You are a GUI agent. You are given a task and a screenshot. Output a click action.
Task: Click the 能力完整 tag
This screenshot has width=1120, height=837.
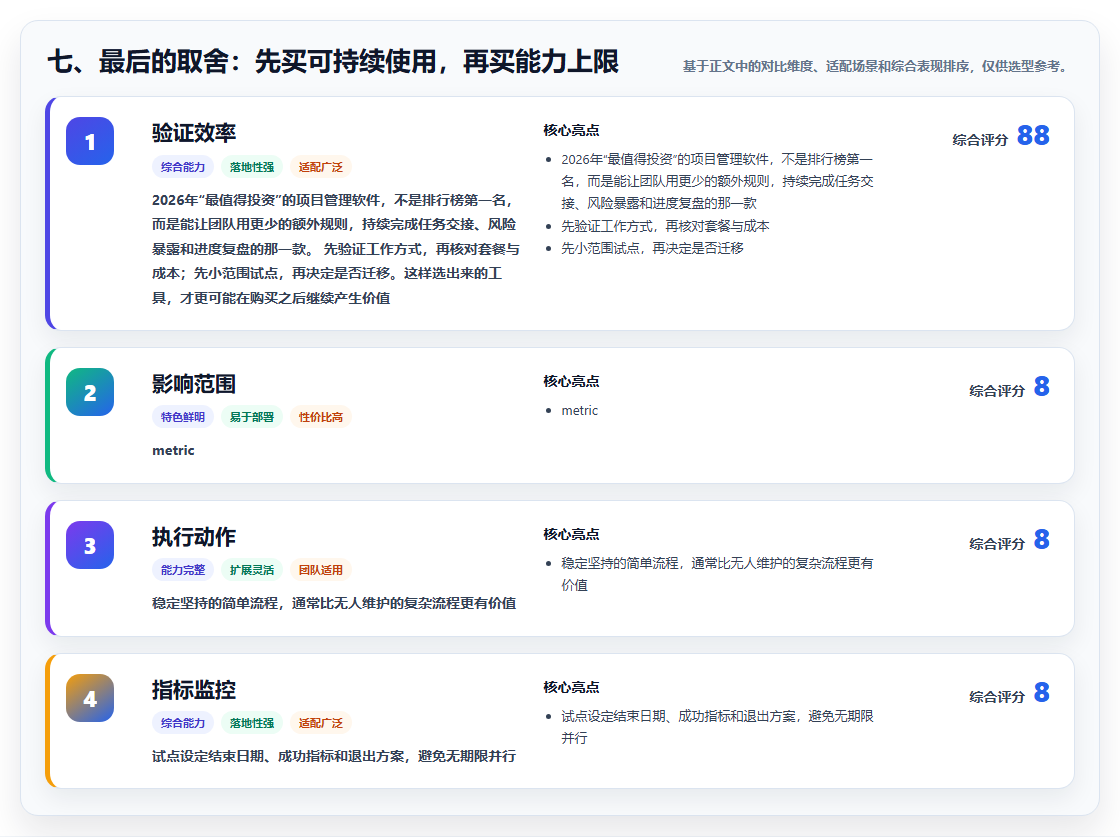[x=183, y=570]
